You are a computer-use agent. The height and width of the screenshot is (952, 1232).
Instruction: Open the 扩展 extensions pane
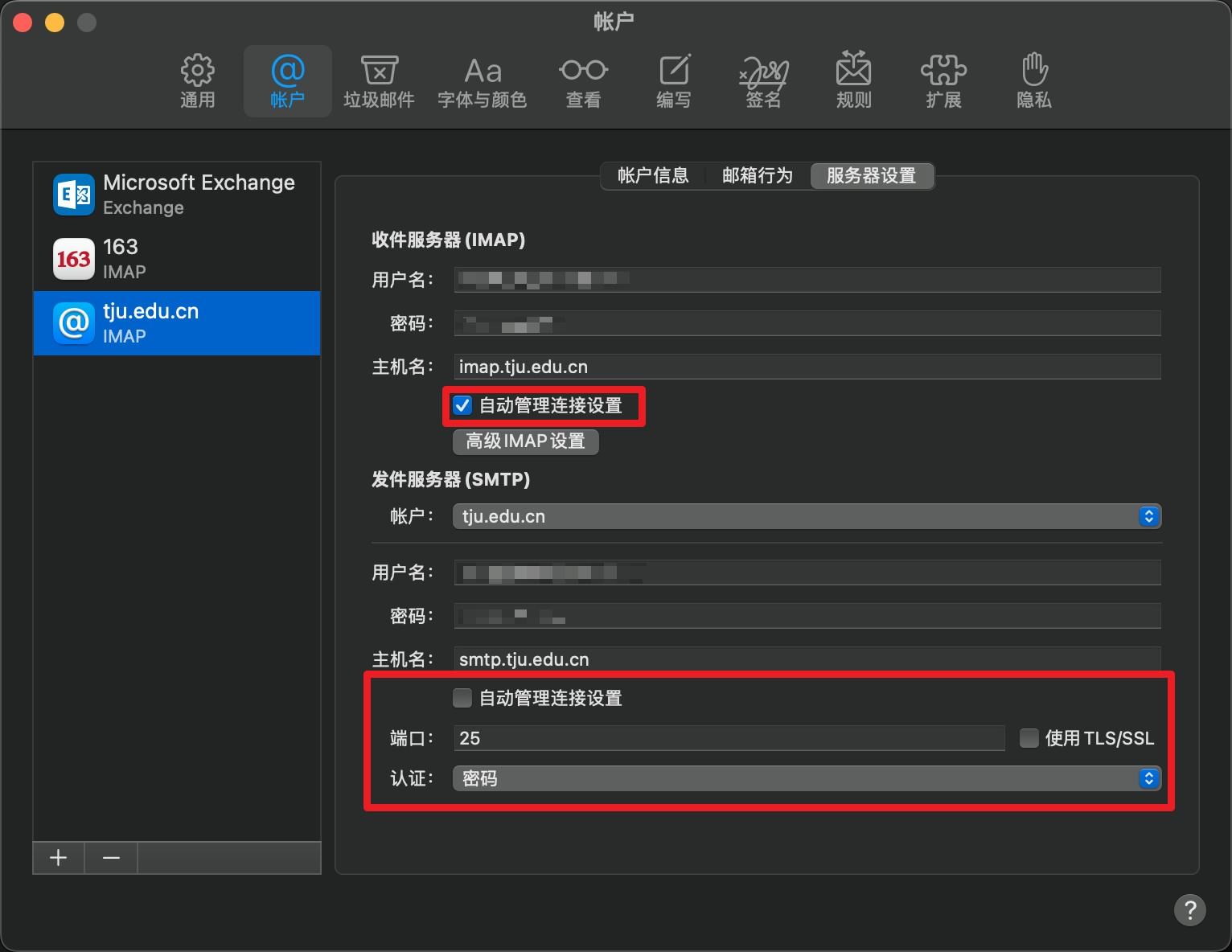[943, 81]
